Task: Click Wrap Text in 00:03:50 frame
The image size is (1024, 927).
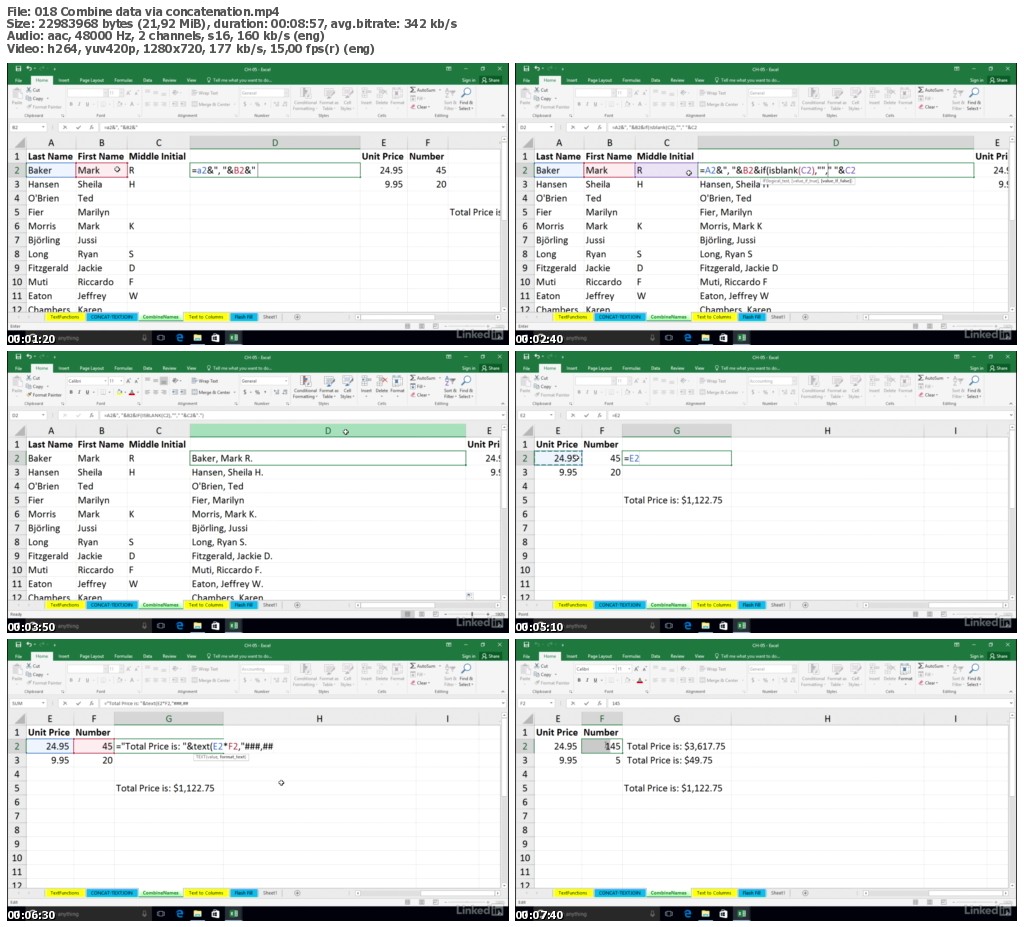Action: pos(204,381)
